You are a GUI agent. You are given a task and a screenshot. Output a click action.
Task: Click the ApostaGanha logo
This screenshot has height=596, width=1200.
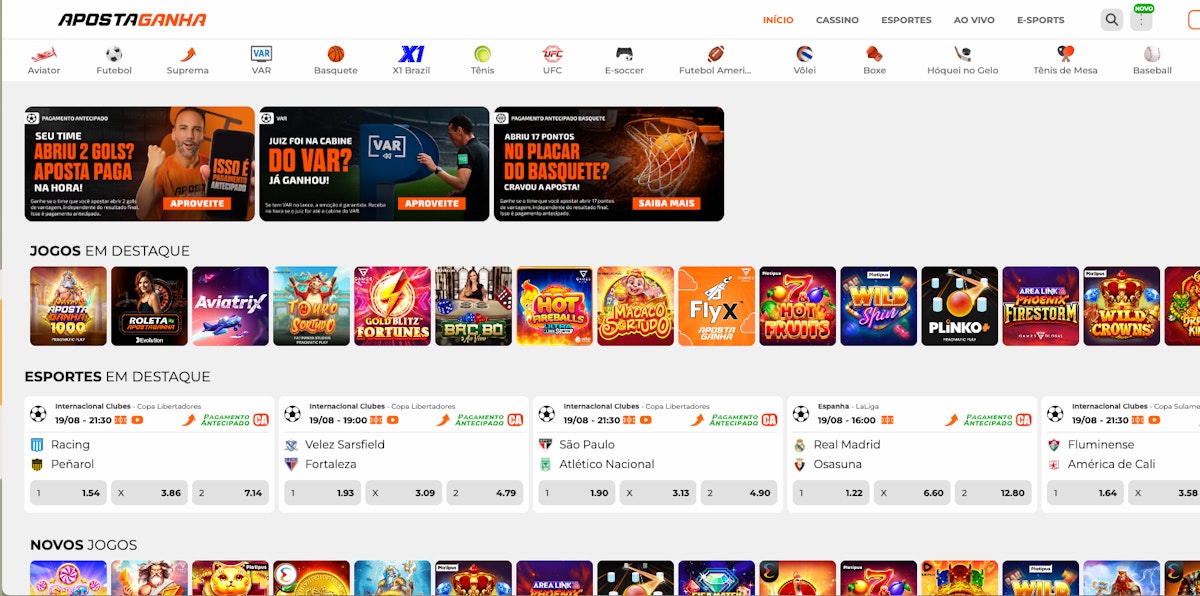pos(132,20)
